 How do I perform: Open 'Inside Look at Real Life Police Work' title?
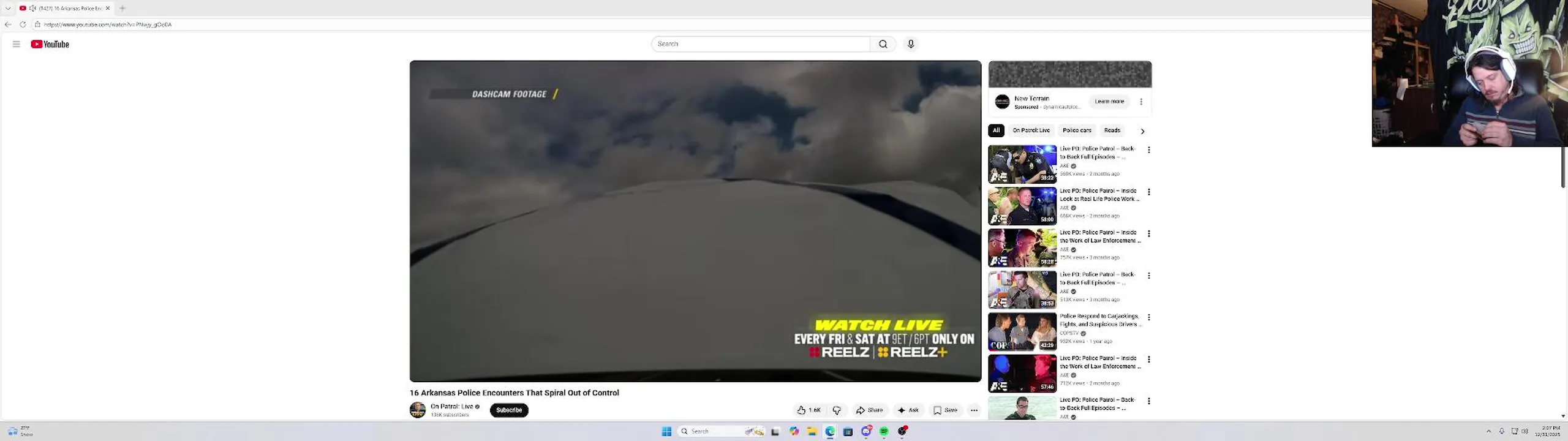(1099, 195)
